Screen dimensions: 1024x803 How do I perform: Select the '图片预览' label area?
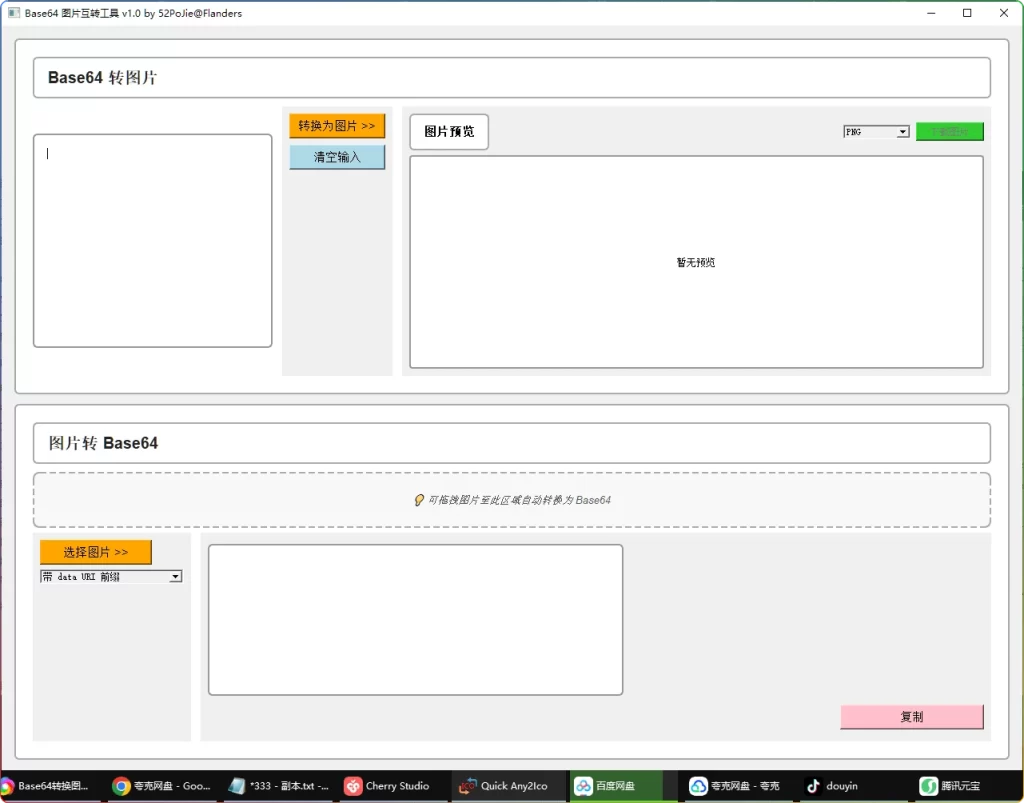tap(448, 131)
